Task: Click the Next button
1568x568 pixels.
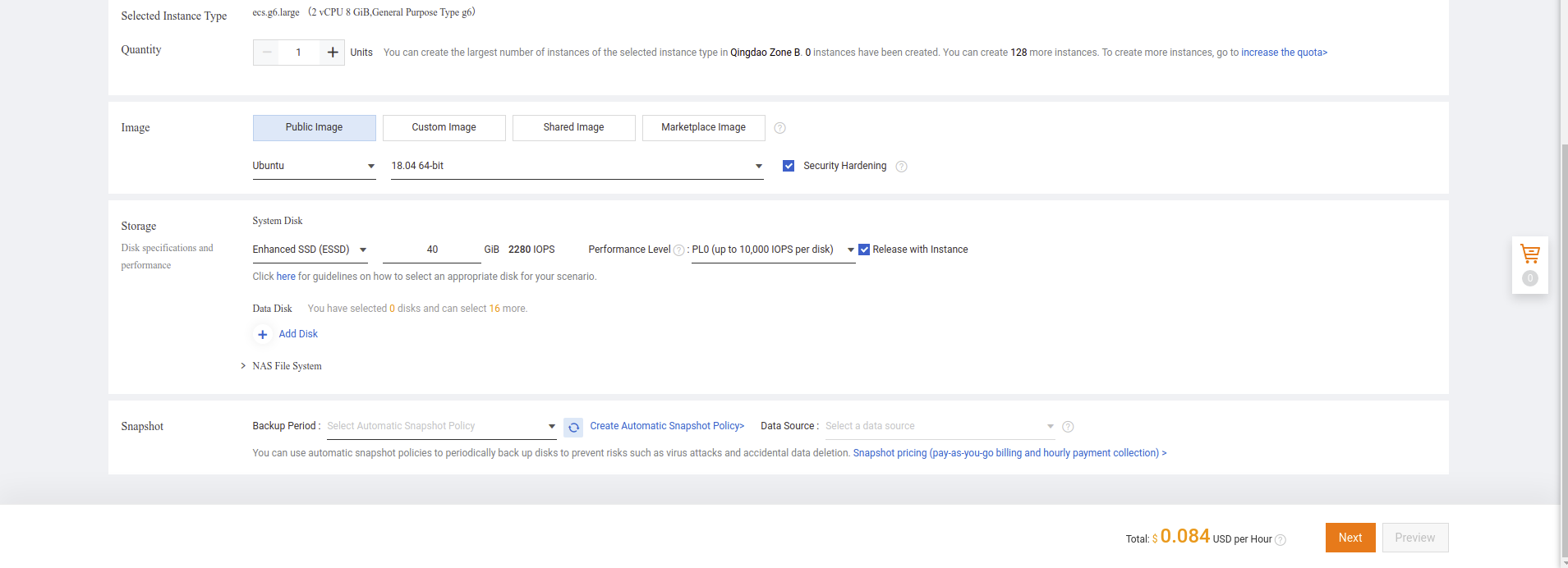Action: click(x=1350, y=538)
